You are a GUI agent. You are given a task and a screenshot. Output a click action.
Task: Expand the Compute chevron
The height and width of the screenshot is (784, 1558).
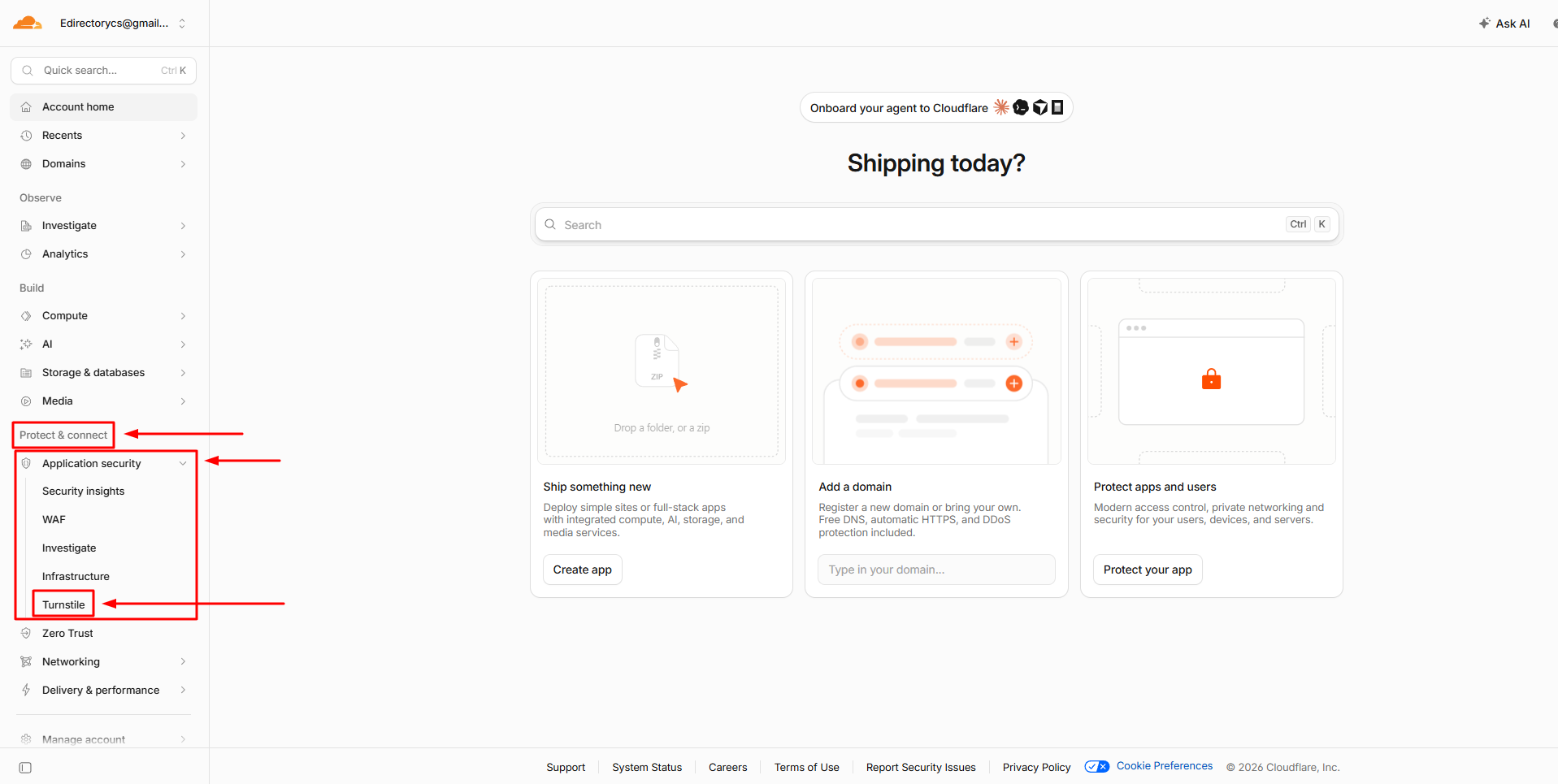[x=183, y=316]
